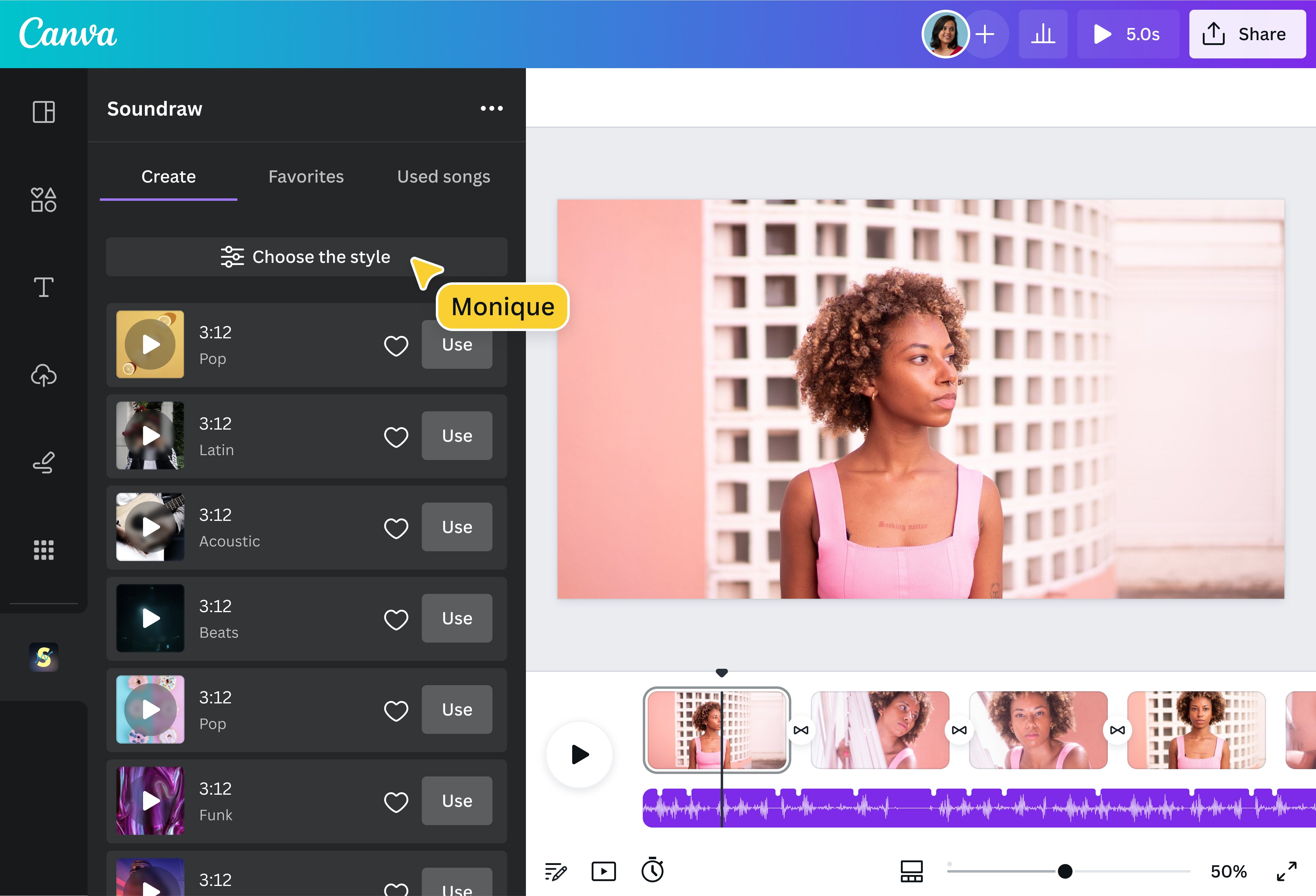Open the Used songs tab
Screen dimensions: 1316x896
pos(443,176)
